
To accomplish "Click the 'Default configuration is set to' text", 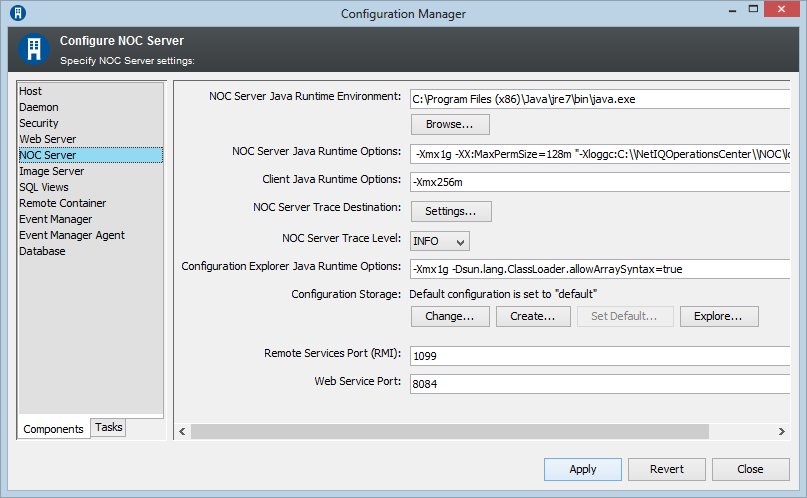I will pos(503,294).
